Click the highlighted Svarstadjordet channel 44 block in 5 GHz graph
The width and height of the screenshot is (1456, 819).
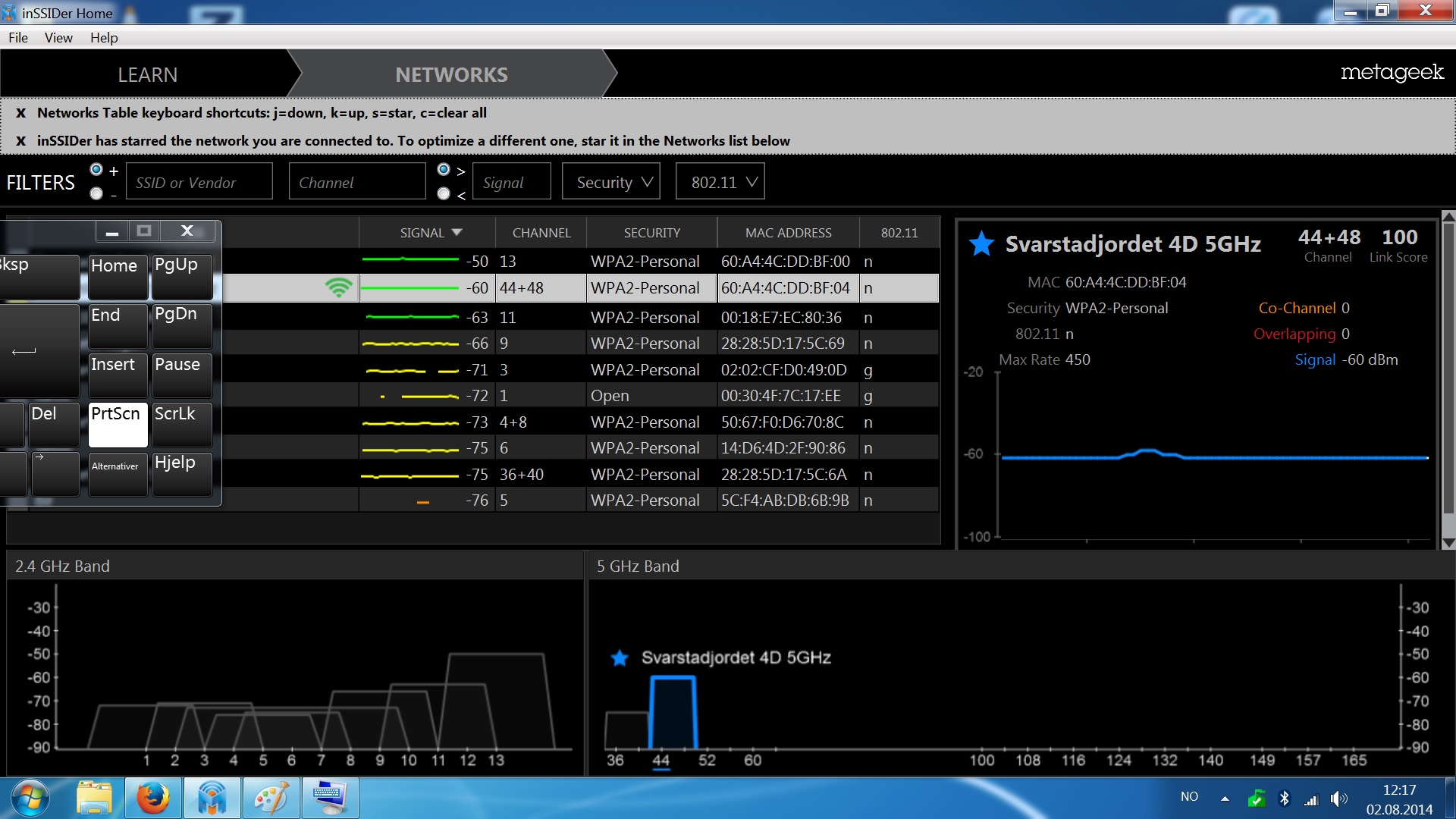tap(673, 713)
